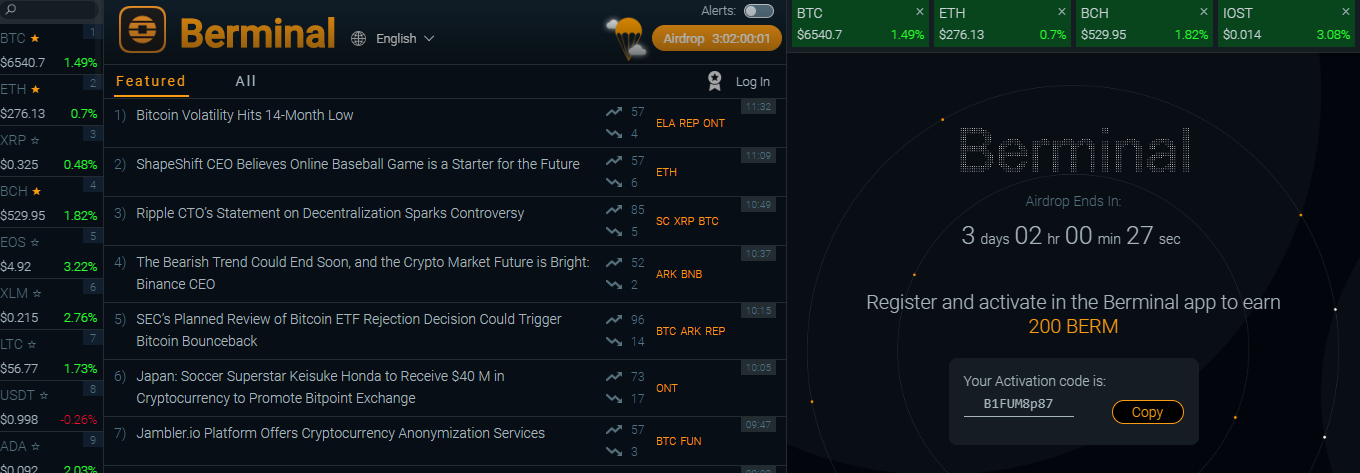Select the LTC price $56.77
This screenshot has width=1360, height=473.
tap(20, 368)
